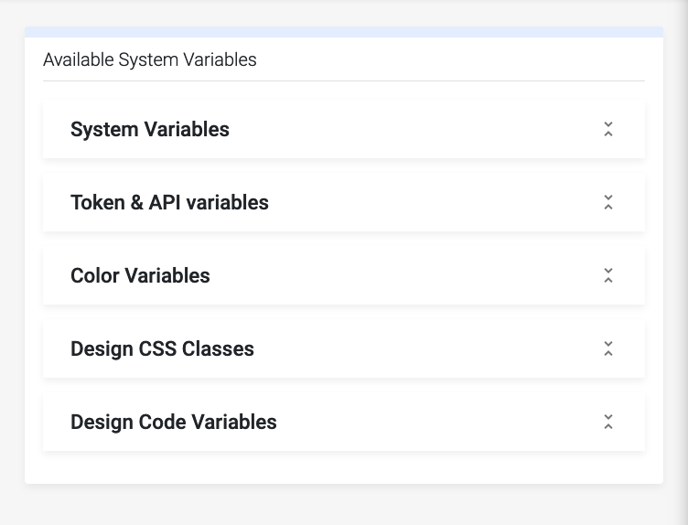Select the Color Variables accordion row
Screen dimensions: 688x525
[x=344, y=275]
